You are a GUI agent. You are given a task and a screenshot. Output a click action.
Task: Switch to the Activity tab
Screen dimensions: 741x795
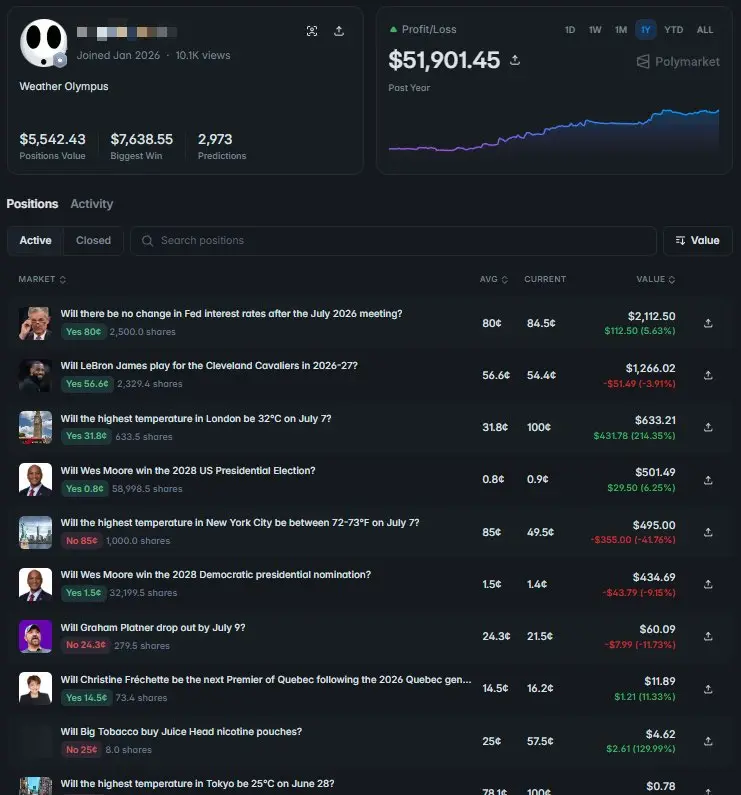92,204
